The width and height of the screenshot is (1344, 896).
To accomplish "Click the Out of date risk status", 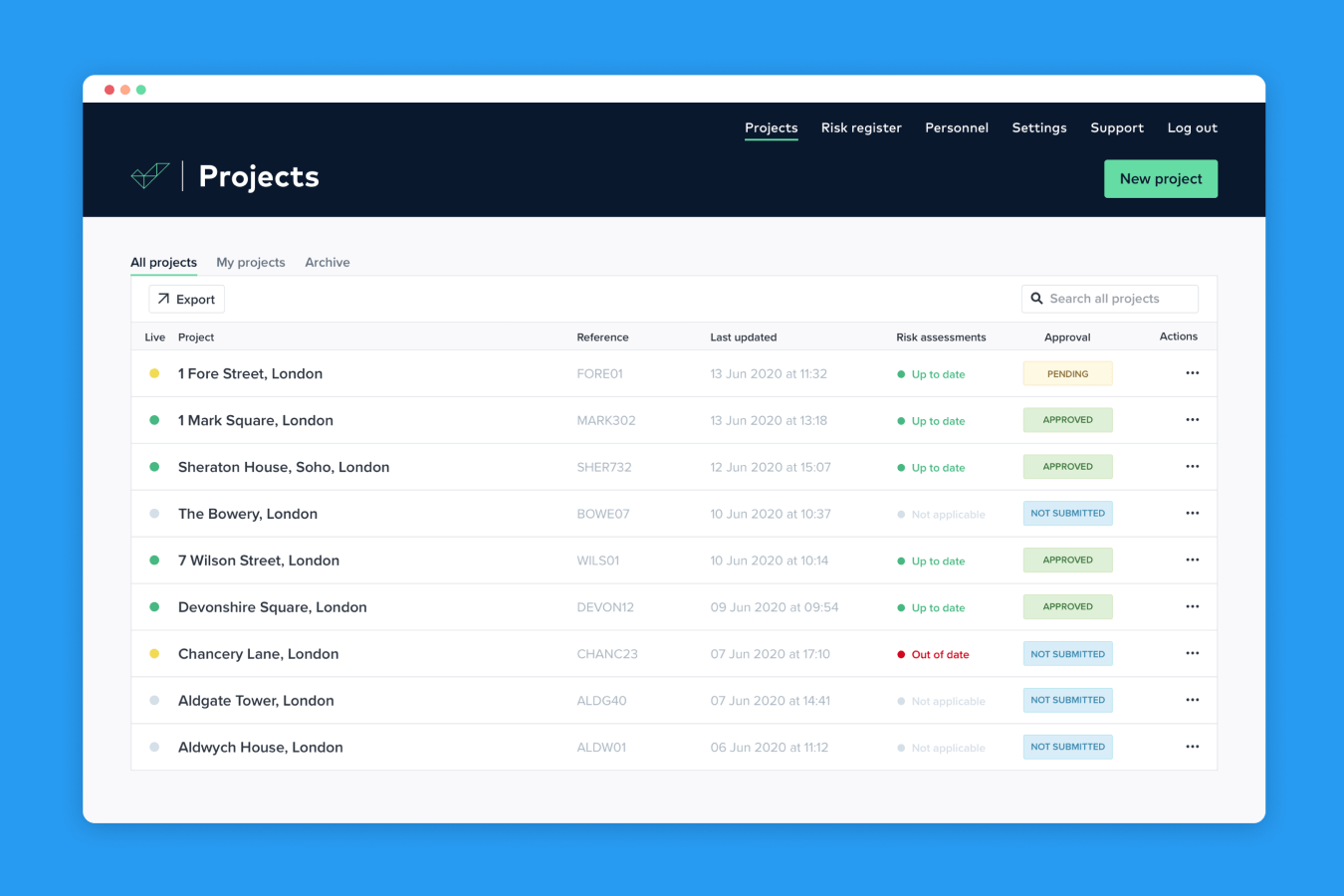I will (x=933, y=655).
